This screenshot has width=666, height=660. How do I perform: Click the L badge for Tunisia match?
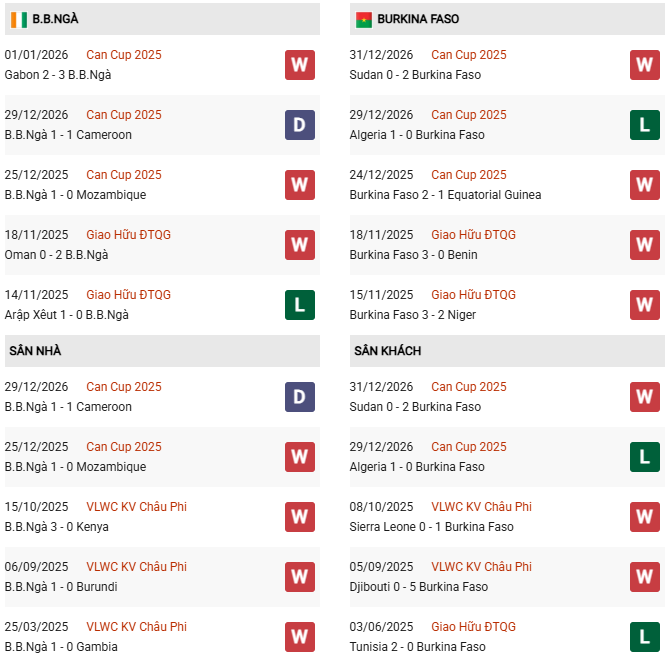(x=644, y=637)
